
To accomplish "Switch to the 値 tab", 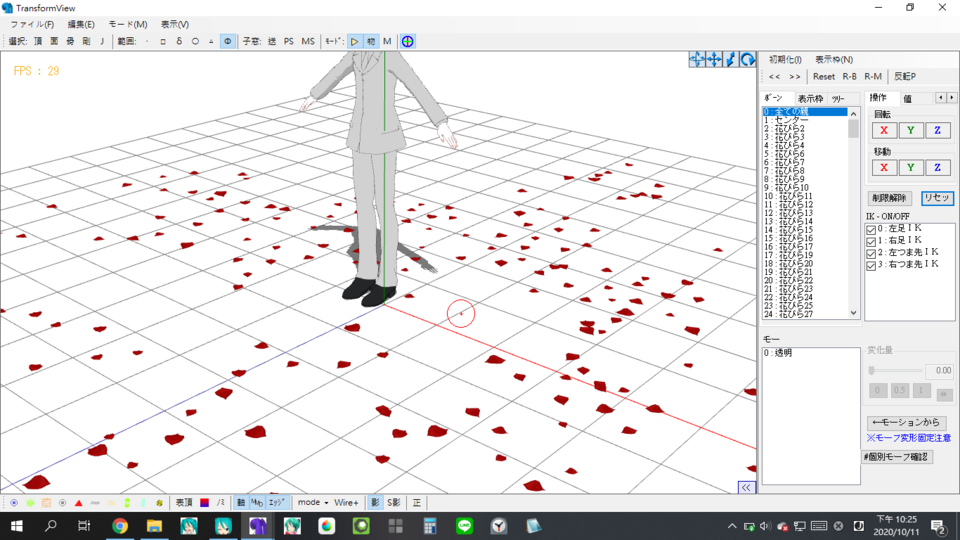I will (907, 99).
